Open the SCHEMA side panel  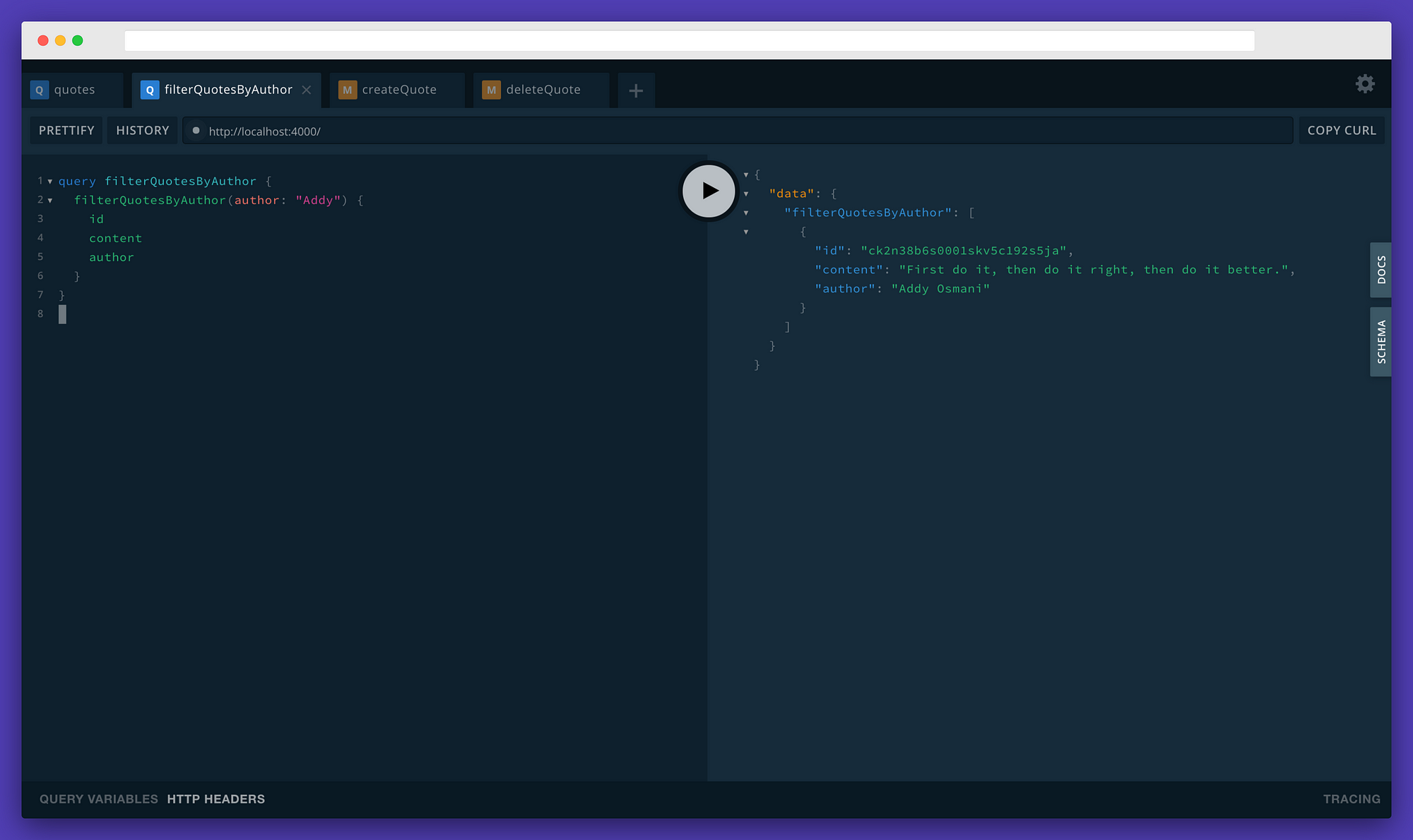1380,342
